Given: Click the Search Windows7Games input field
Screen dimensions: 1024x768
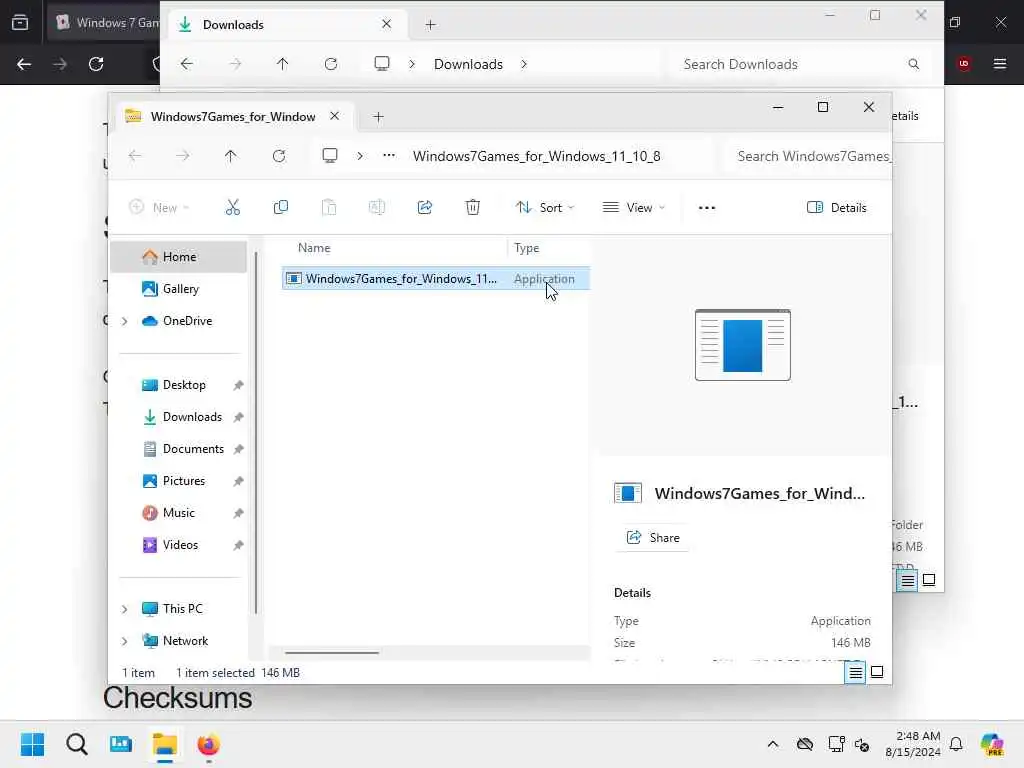Looking at the screenshot, I should [x=810, y=156].
